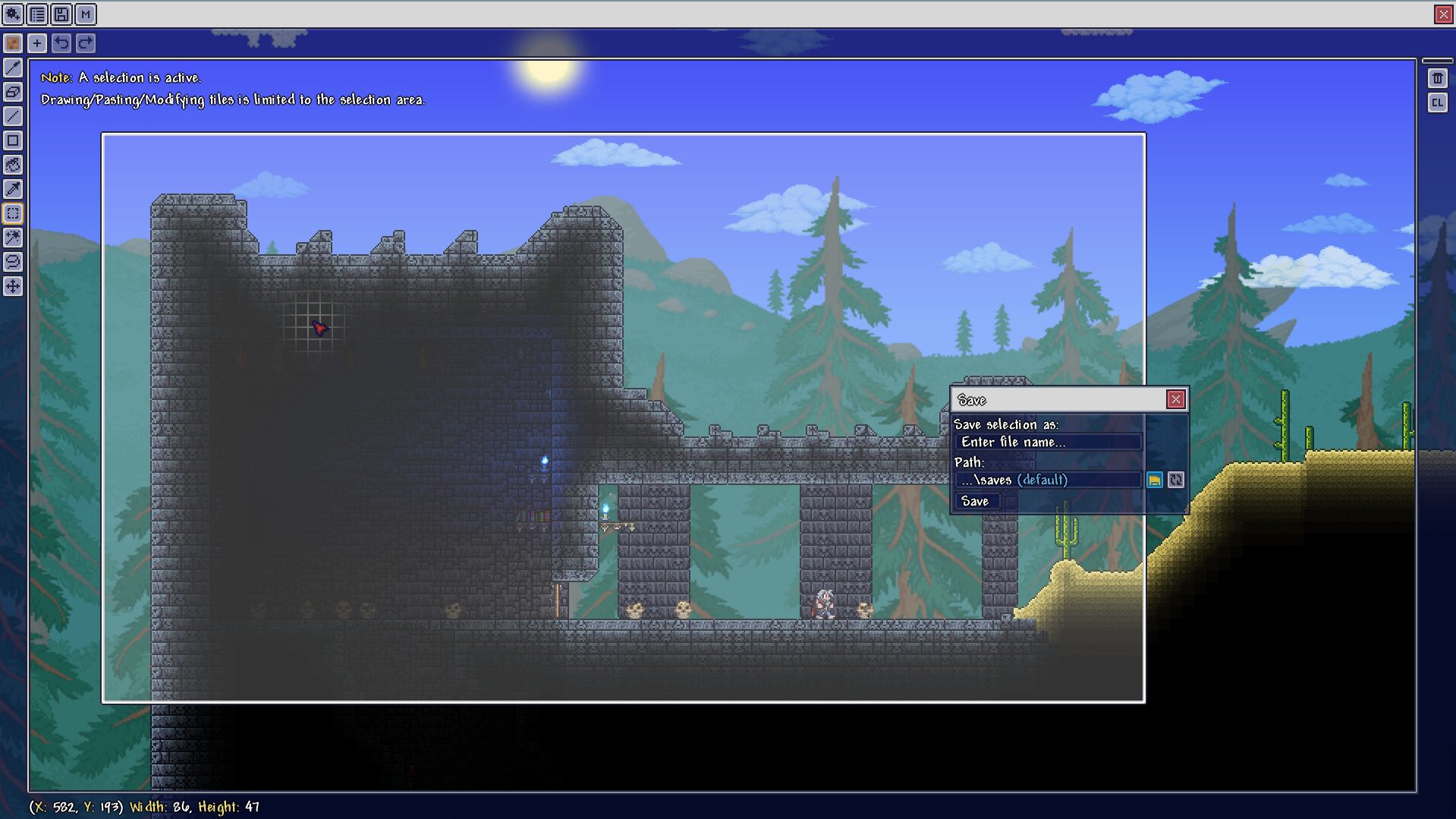Click the 'Save selection as:' label
This screenshot has width=1456, height=819.
click(x=1006, y=424)
